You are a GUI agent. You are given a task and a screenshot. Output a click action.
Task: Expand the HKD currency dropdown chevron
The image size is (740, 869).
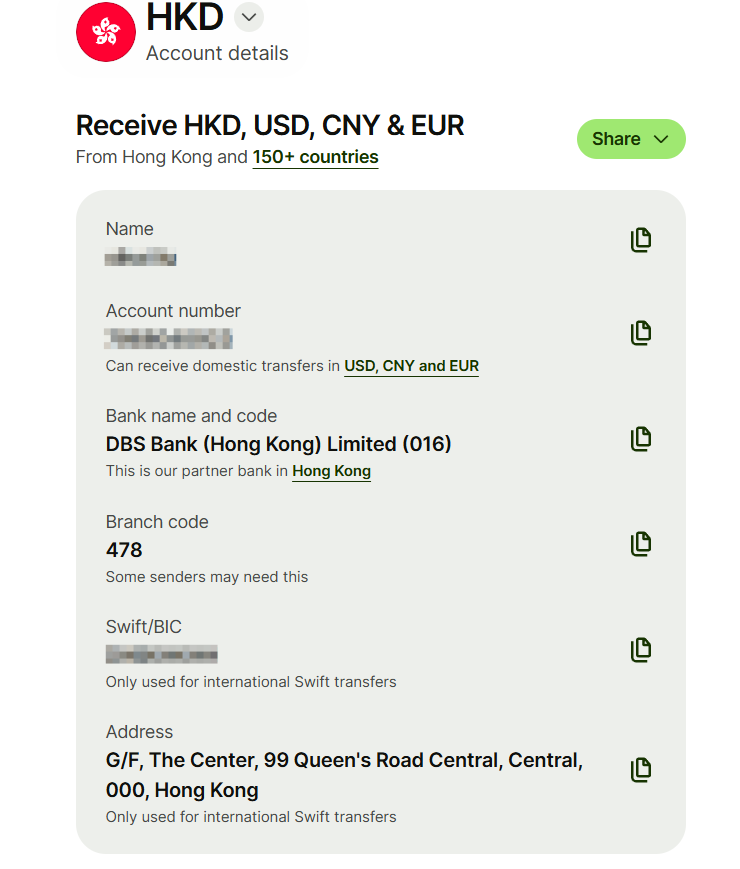(249, 17)
